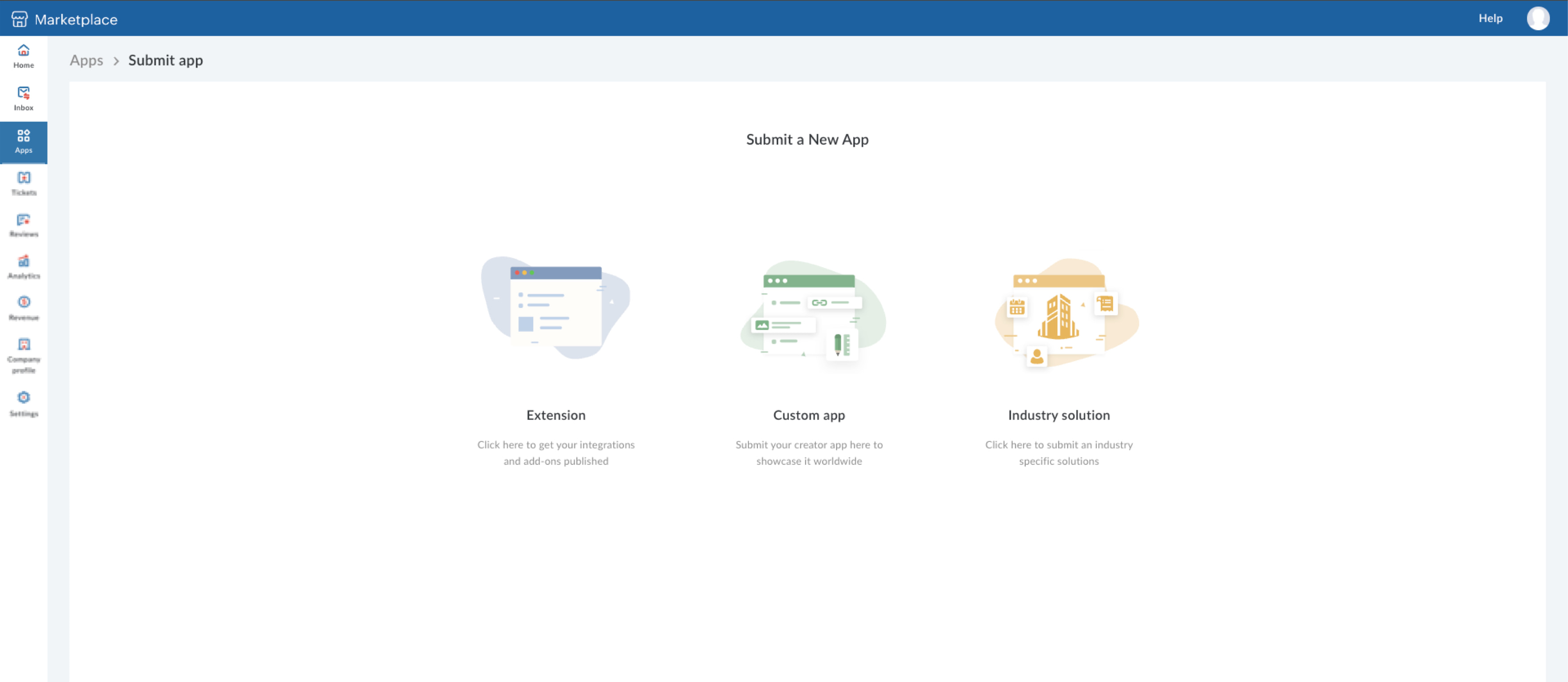Select the Custom app title

pos(809,415)
